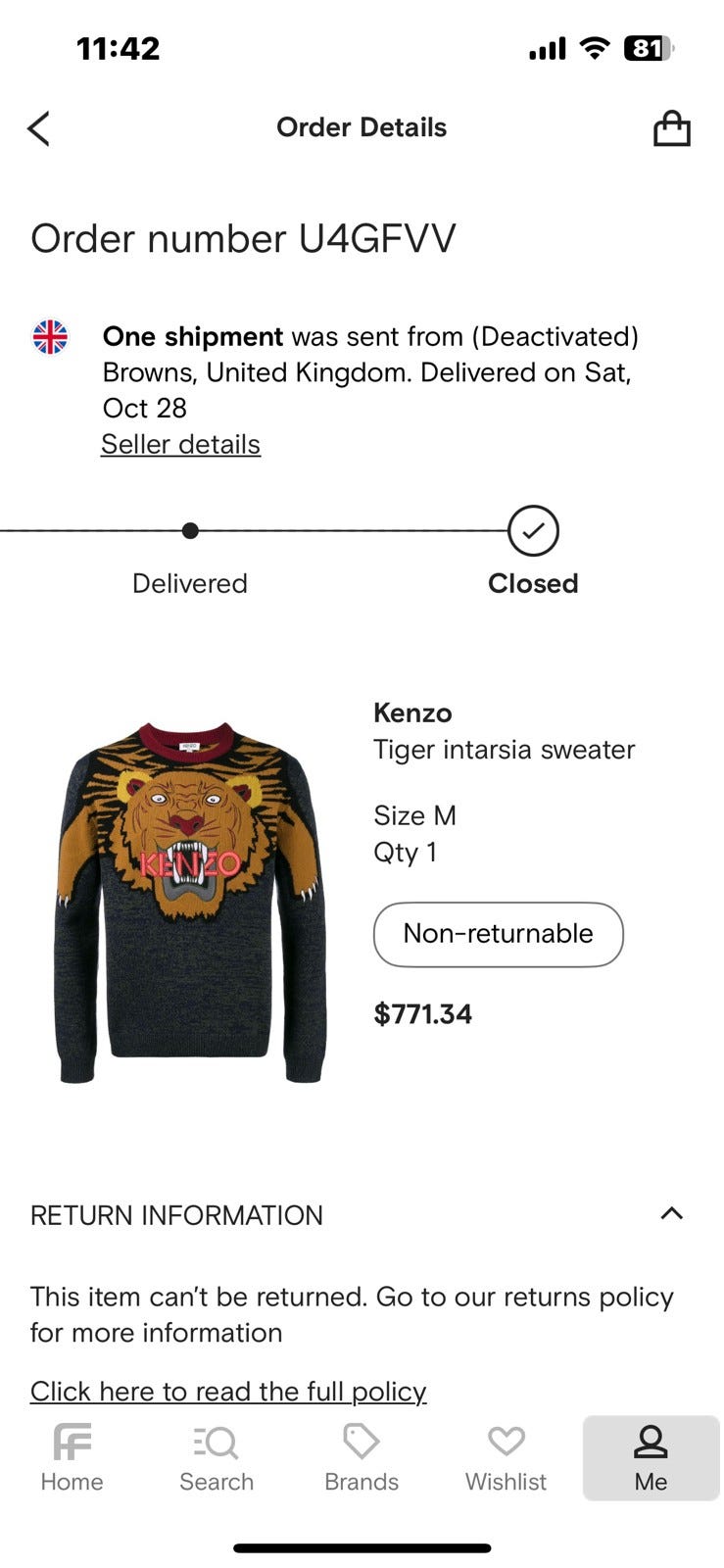Open the shopping bag icon
Image resolution: width=724 pixels, height=1568 pixels.
(671, 128)
